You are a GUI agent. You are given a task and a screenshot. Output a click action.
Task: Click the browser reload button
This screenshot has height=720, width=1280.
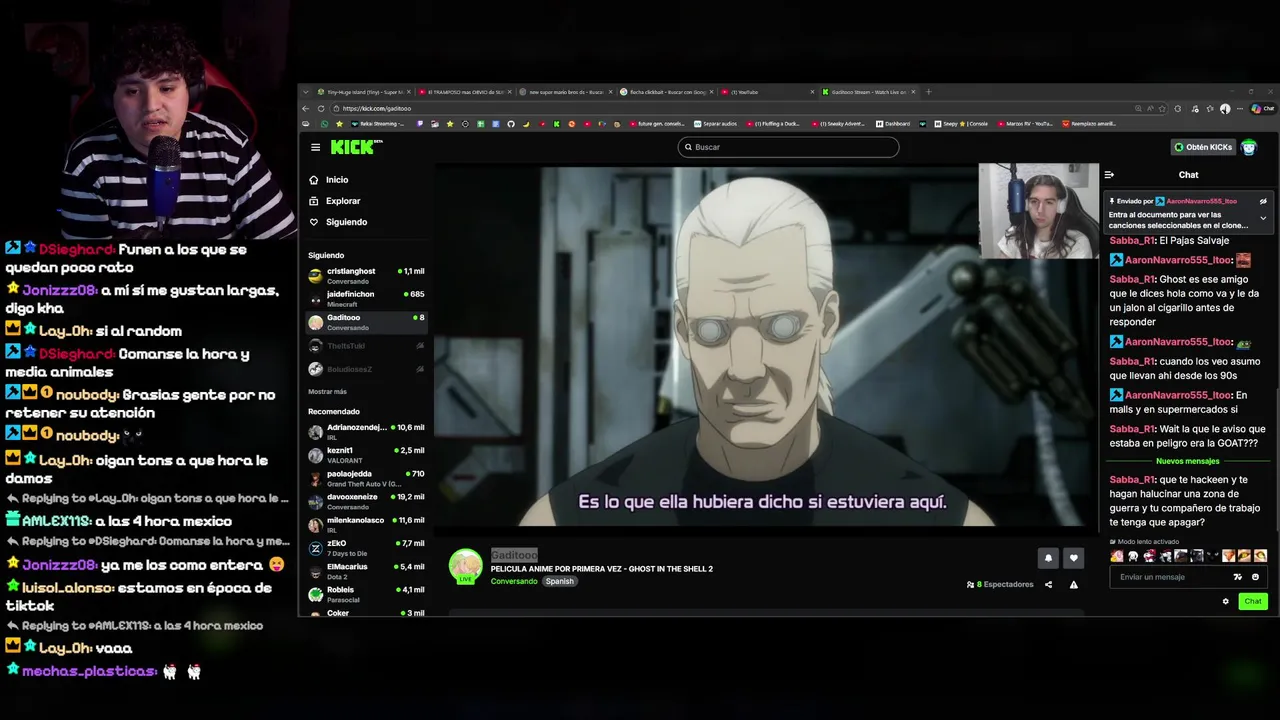tap(321, 108)
